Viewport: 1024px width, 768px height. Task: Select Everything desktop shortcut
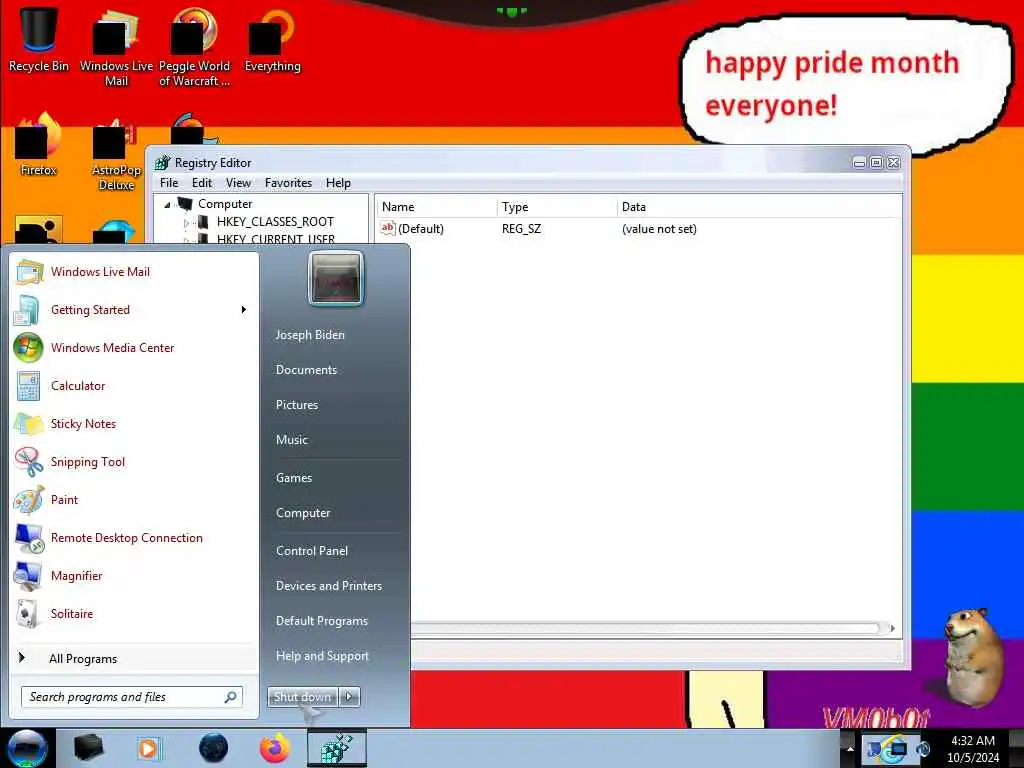pos(272,38)
